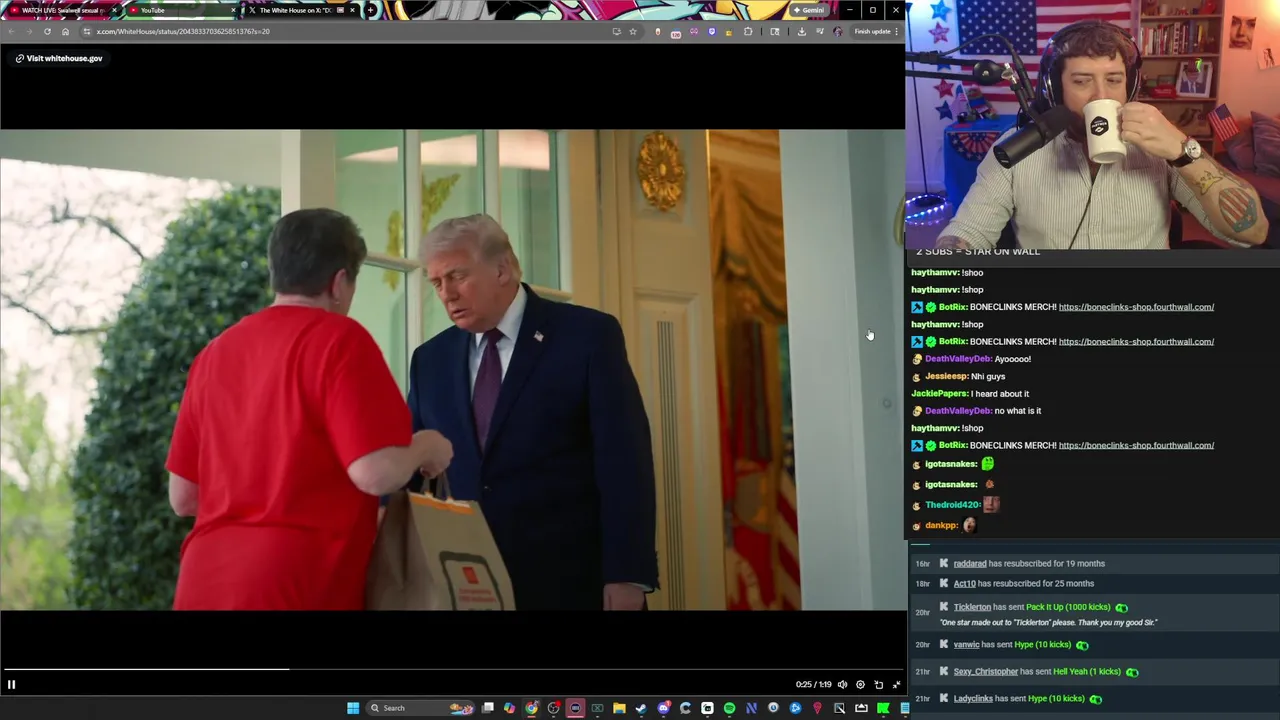Click the picture-in-picture icon in player controls
This screenshot has height=720, width=1280.
coord(878,685)
